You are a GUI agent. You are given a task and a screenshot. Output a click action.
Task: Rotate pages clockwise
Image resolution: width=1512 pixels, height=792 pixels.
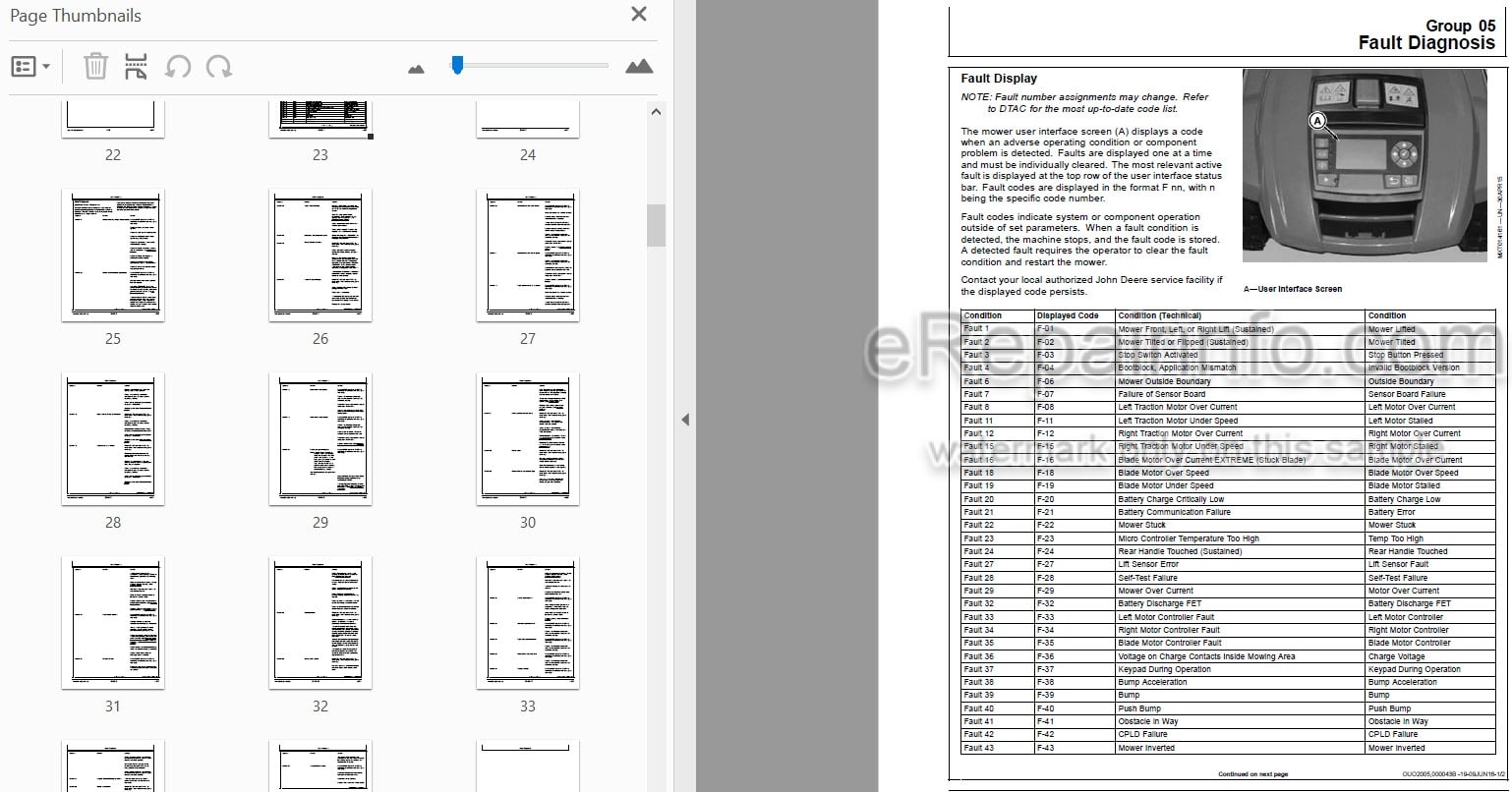point(218,67)
